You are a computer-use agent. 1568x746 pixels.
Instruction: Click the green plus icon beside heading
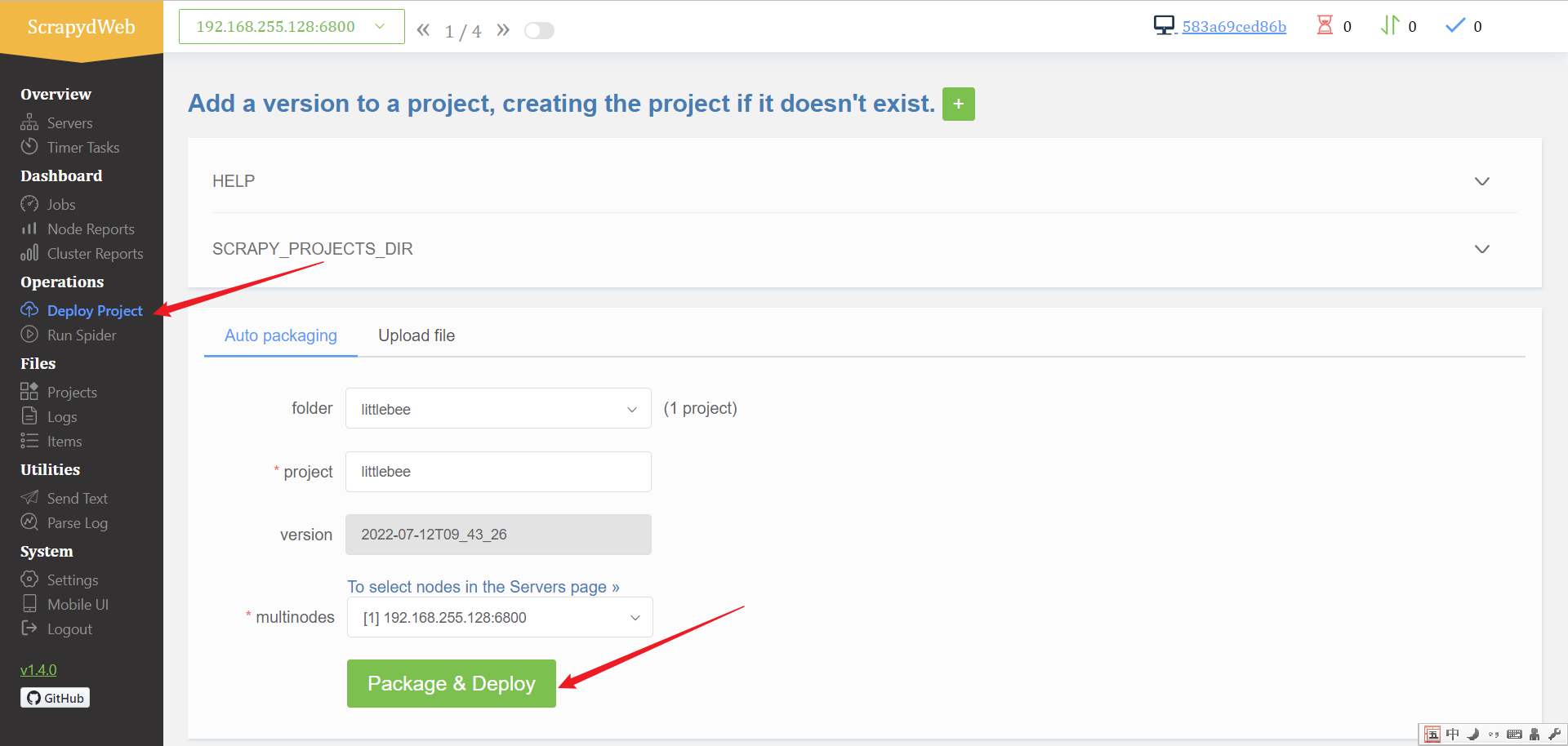coord(958,104)
